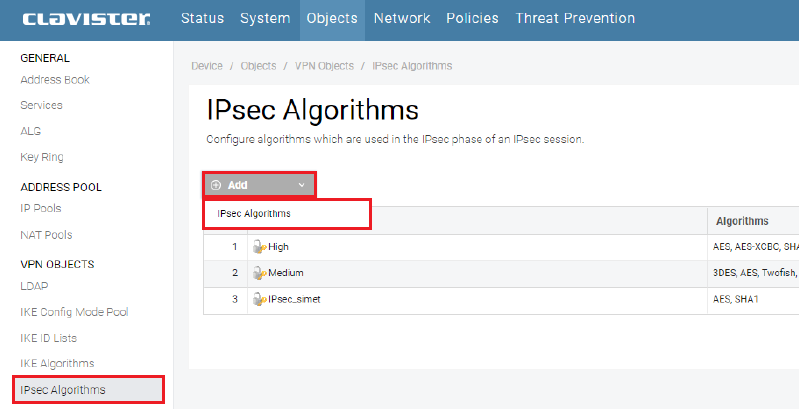Select the Threat Prevention tab
This screenshot has height=409, width=799.
click(574, 18)
